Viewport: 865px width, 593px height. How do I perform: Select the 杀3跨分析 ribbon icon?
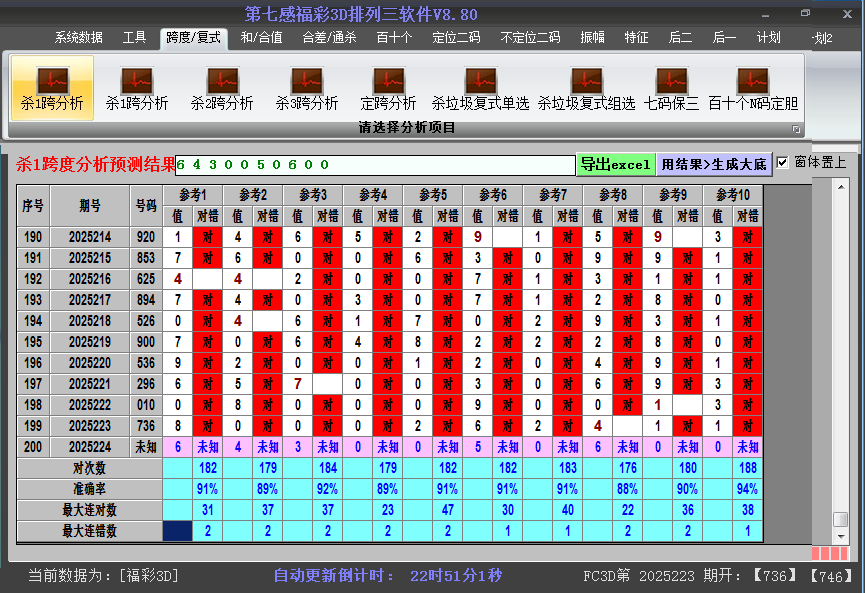click(306, 88)
